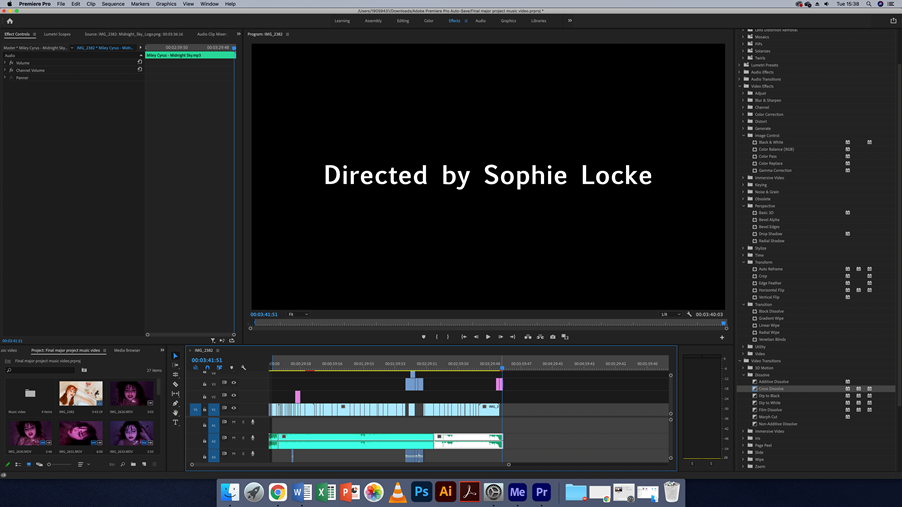This screenshot has height=507, width=902.
Task: Click Export Frame camera icon
Action: point(552,337)
